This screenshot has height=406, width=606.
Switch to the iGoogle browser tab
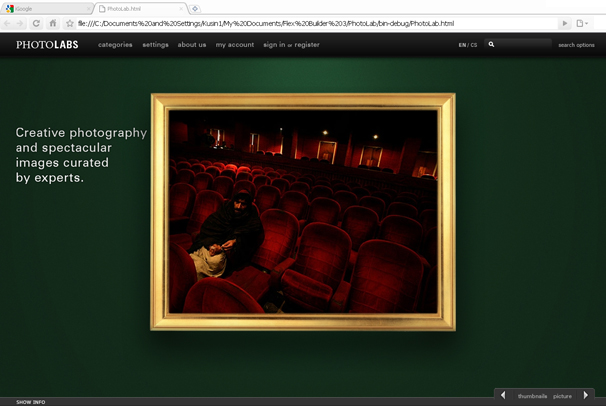click(40, 8)
